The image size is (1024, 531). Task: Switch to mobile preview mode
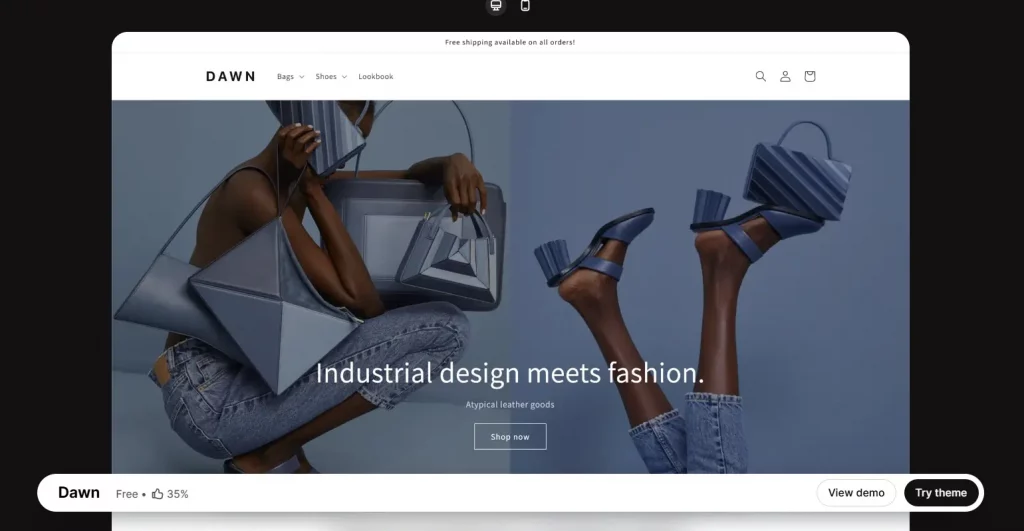(525, 6)
